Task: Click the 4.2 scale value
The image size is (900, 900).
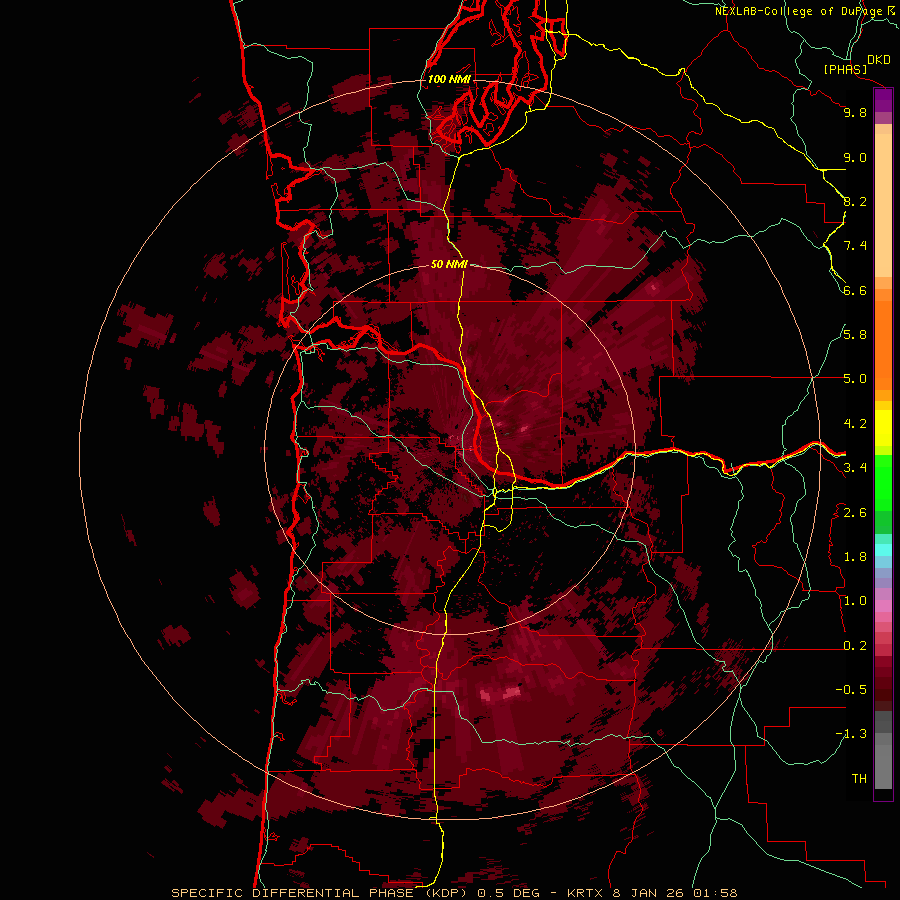Action: coord(855,424)
